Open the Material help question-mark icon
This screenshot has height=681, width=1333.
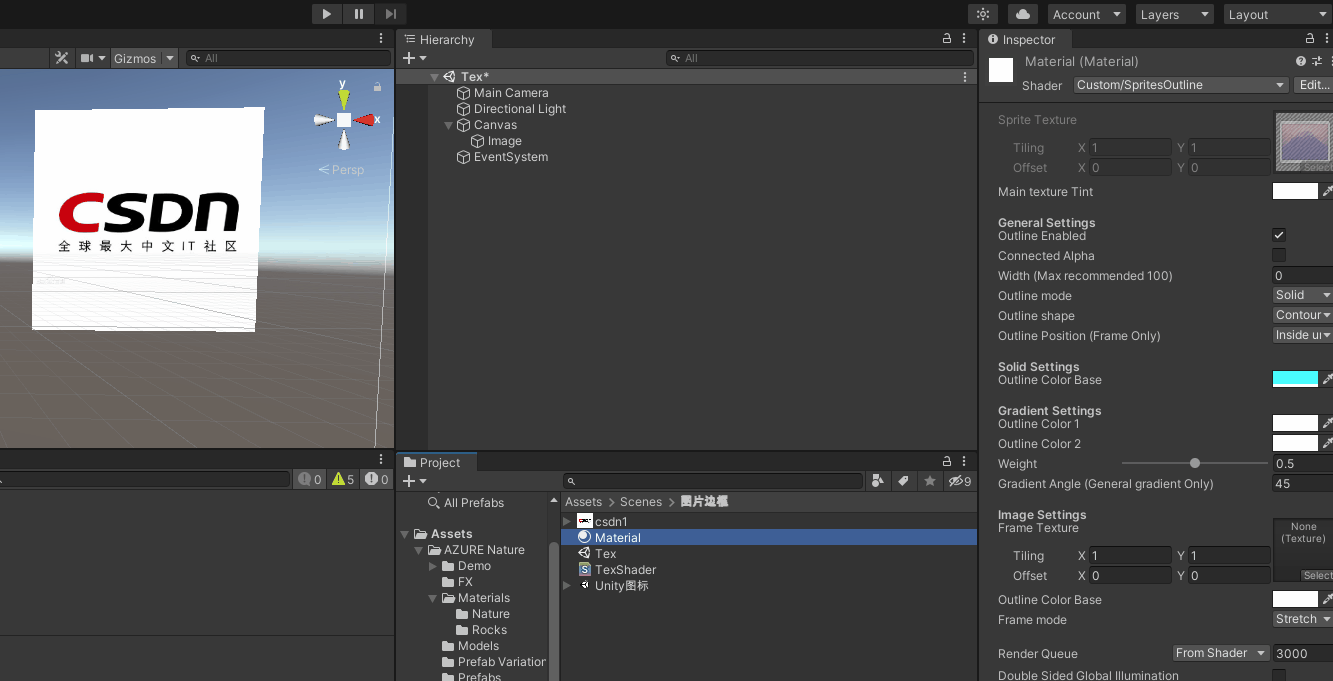coord(1301,62)
